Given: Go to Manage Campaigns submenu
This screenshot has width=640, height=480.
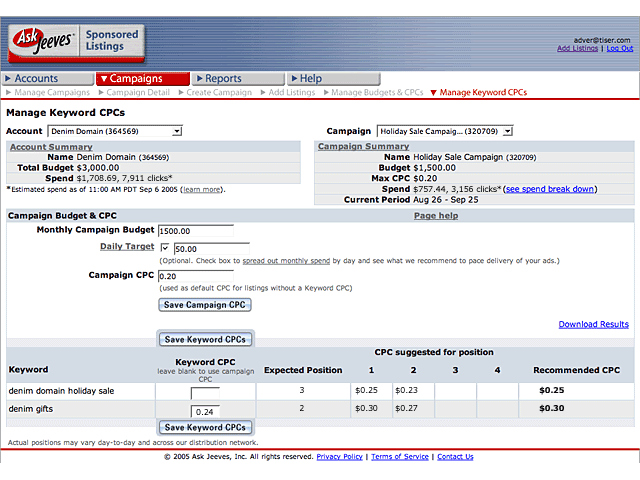Looking at the screenshot, I should [52, 92].
